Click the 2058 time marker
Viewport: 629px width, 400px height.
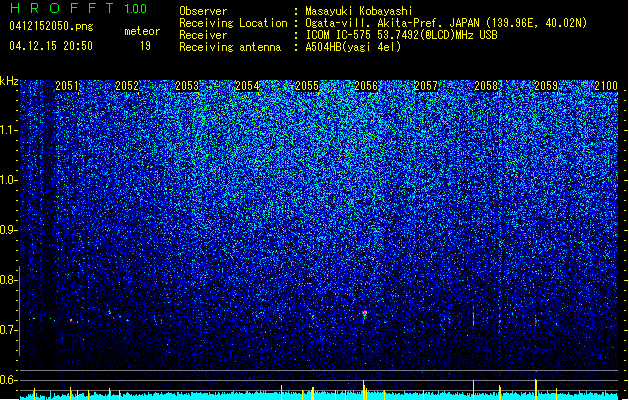486,86
